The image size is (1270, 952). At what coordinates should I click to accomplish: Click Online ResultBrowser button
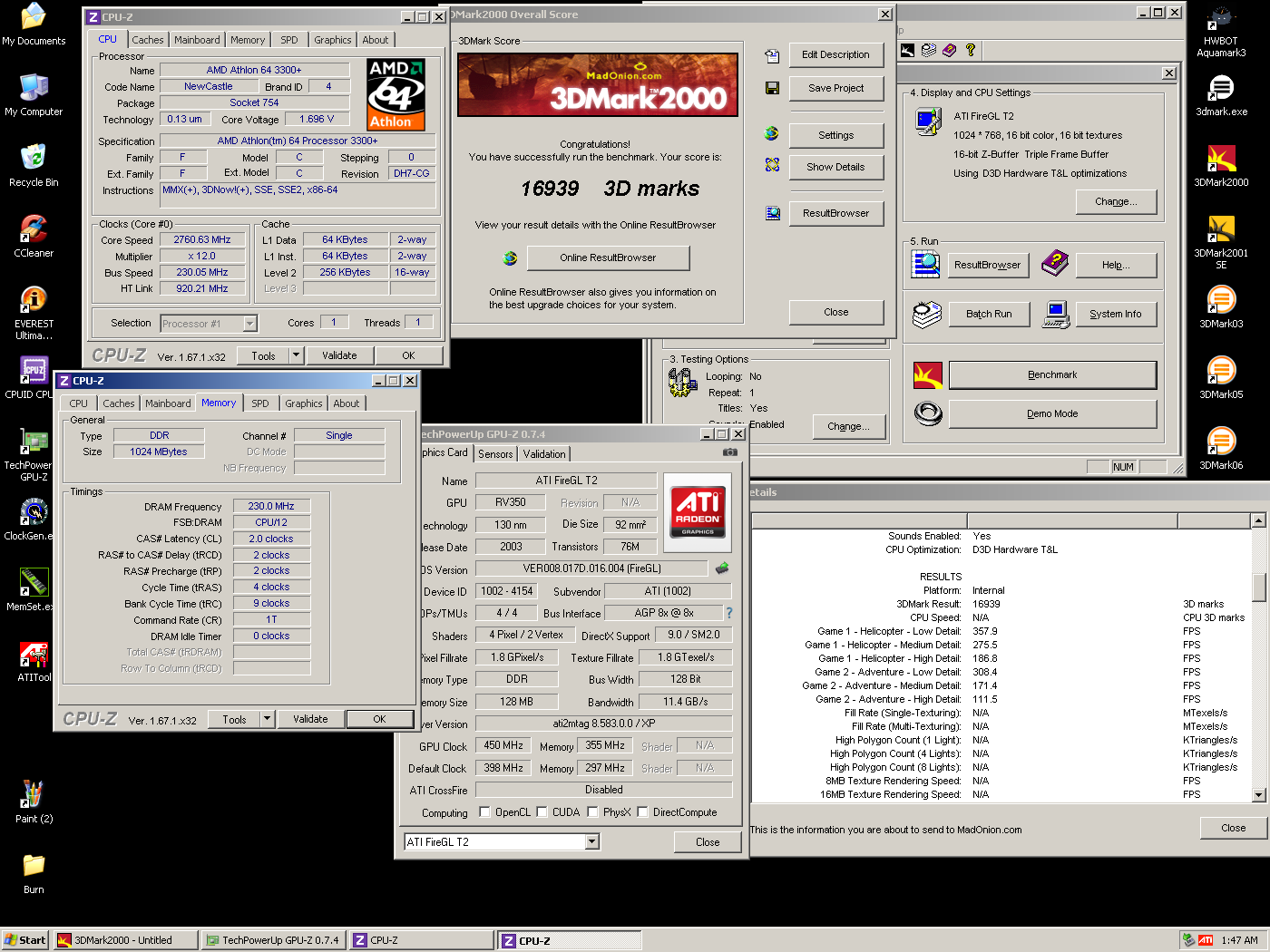(x=608, y=257)
